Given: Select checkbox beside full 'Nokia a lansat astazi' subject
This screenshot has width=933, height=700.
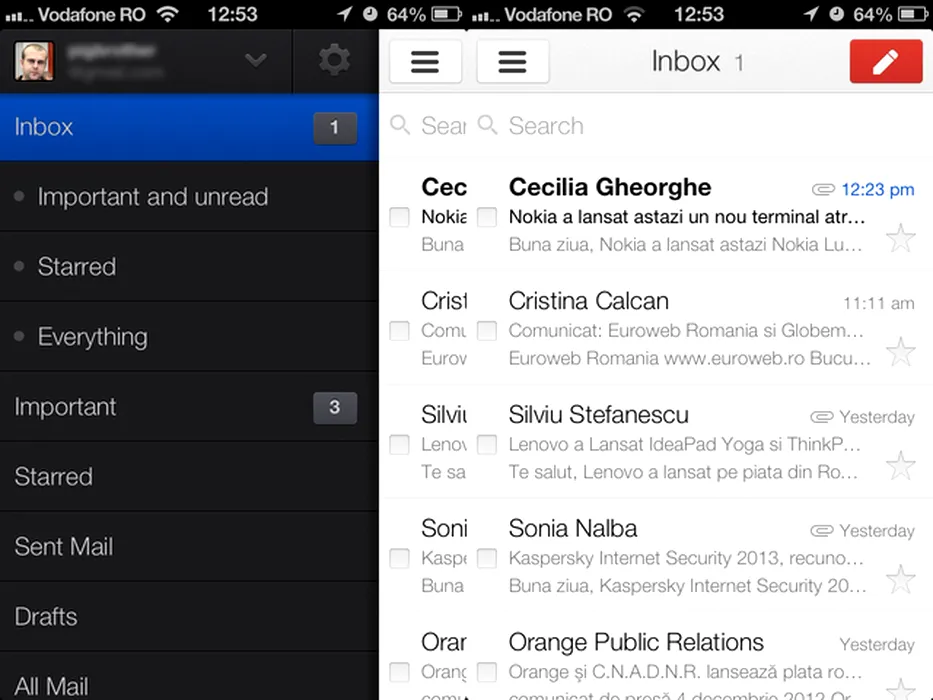Looking at the screenshot, I should 487,217.
